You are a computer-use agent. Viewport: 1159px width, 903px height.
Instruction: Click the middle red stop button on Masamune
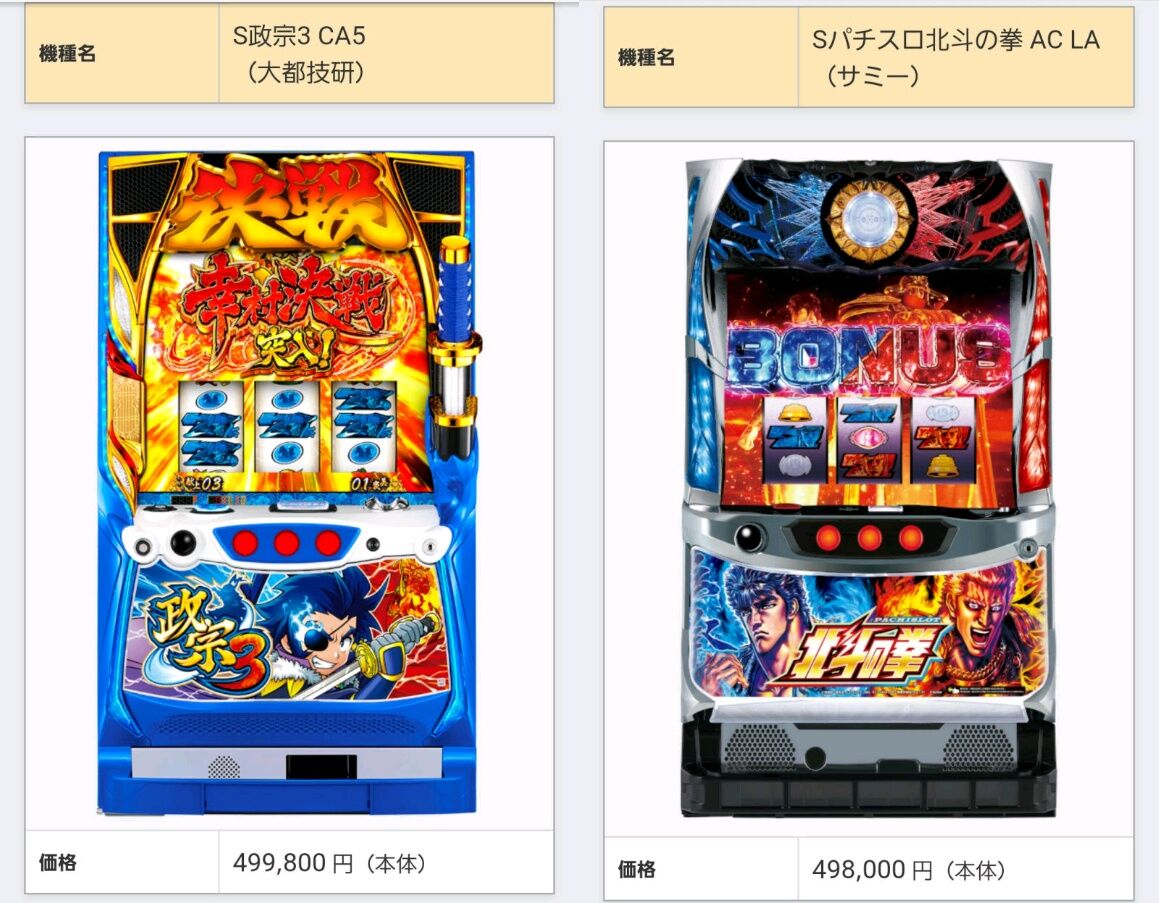(286, 543)
